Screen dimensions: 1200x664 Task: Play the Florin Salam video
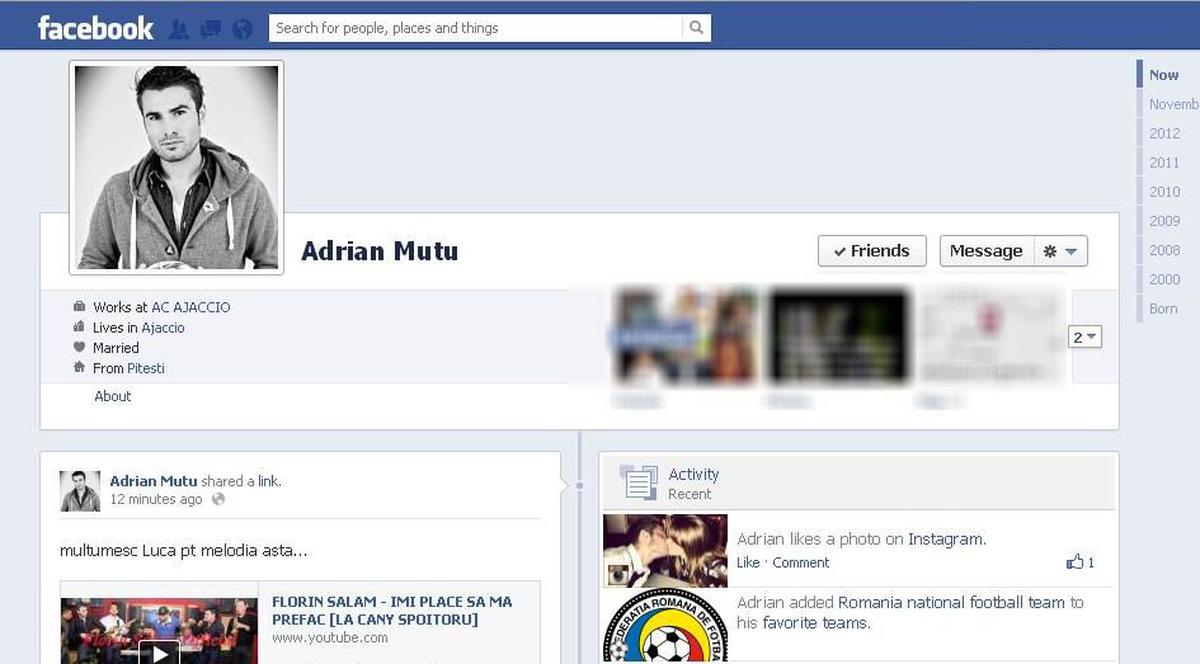point(160,653)
